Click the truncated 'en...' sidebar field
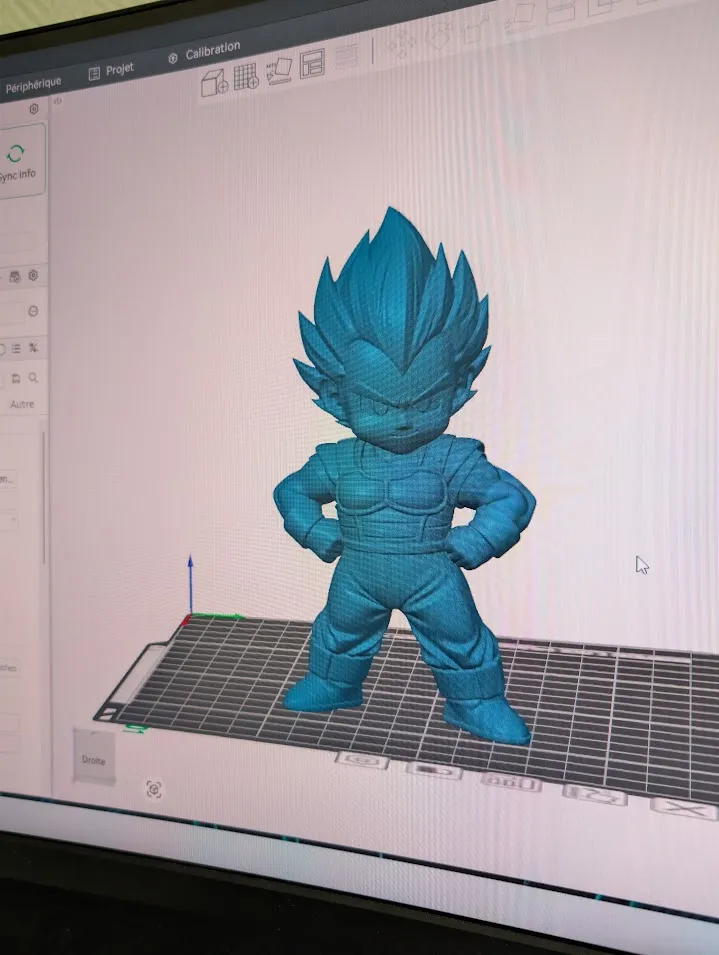Screen dimensions: 719x955 point(7,479)
